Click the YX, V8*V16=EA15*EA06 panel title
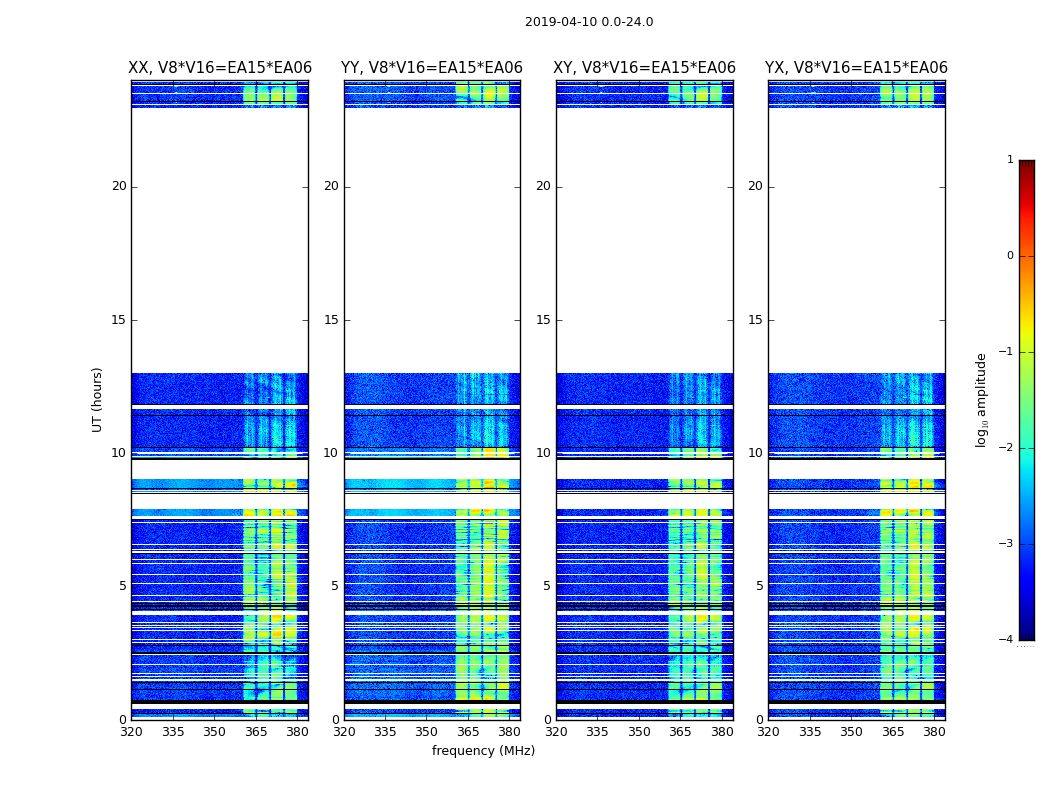This screenshot has width=1050, height=800. coord(856,68)
